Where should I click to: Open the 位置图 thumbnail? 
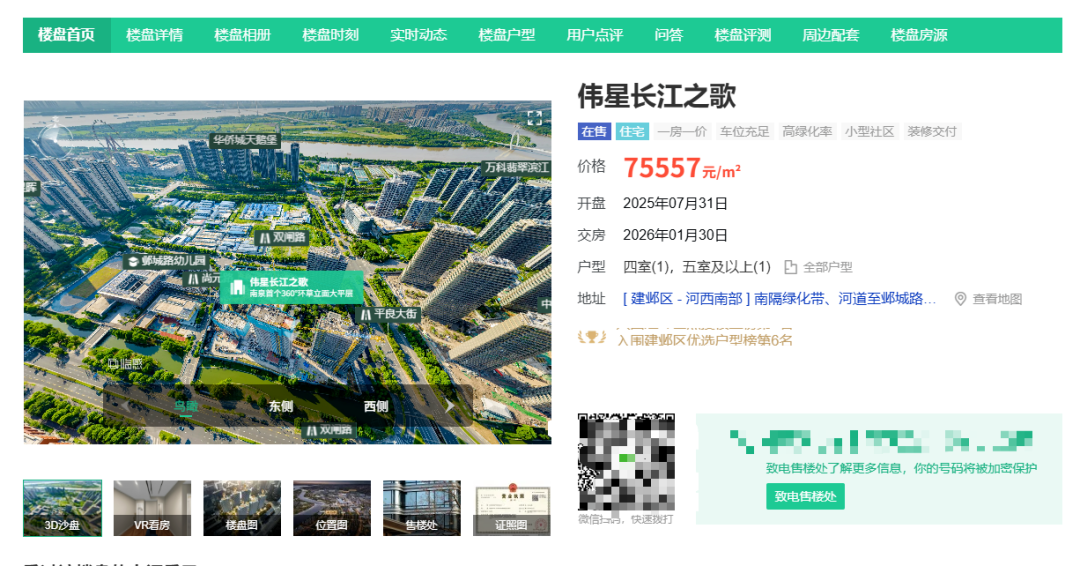point(332,508)
